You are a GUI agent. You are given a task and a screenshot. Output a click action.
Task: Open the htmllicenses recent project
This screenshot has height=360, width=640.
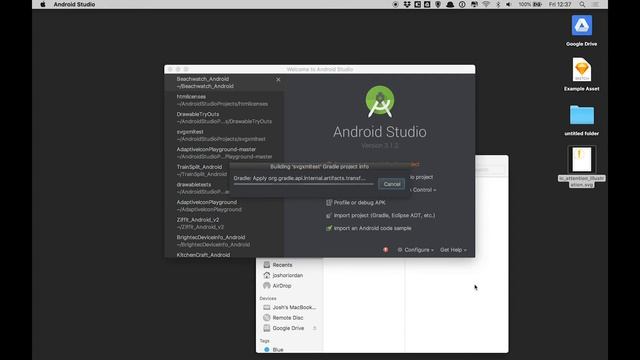(224, 100)
